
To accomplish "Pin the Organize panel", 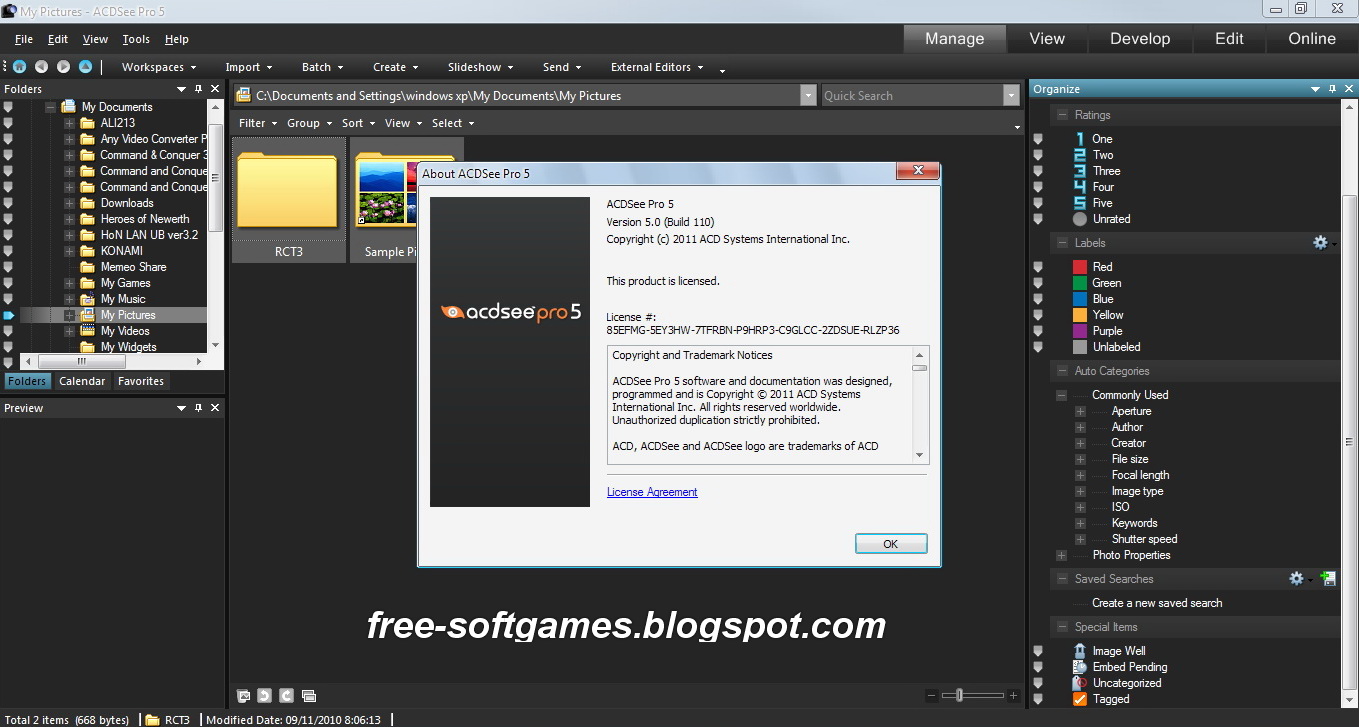I will click(1333, 89).
